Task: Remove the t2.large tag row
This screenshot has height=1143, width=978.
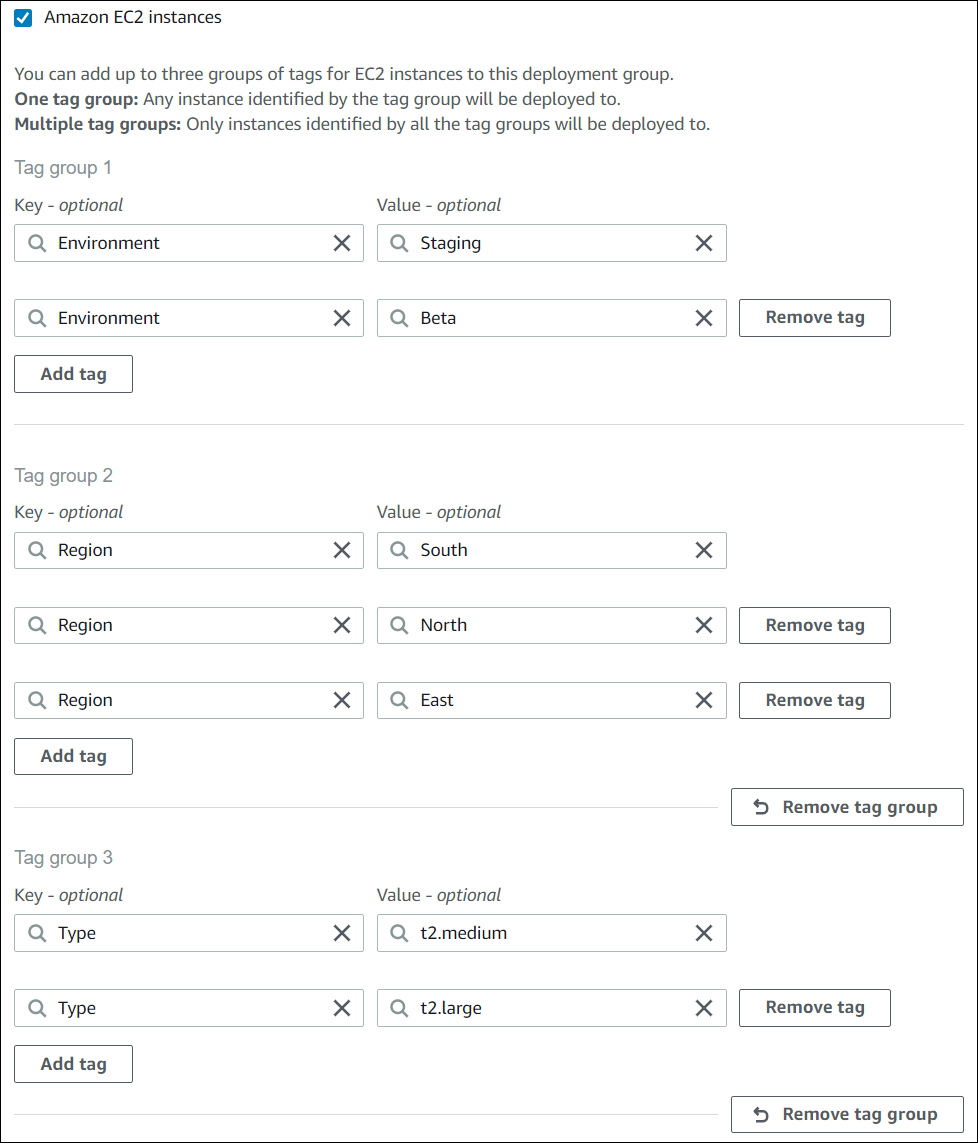Action: [814, 1008]
